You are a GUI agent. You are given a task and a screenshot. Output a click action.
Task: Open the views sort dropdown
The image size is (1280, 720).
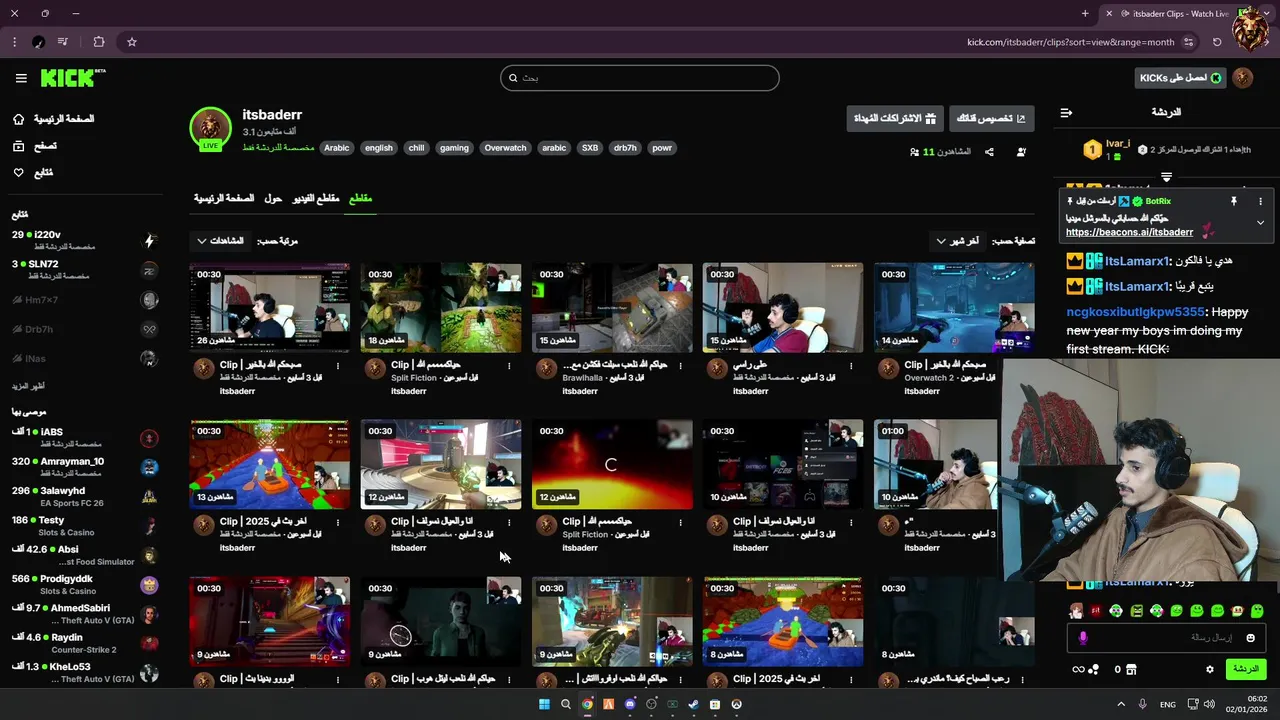(220, 241)
